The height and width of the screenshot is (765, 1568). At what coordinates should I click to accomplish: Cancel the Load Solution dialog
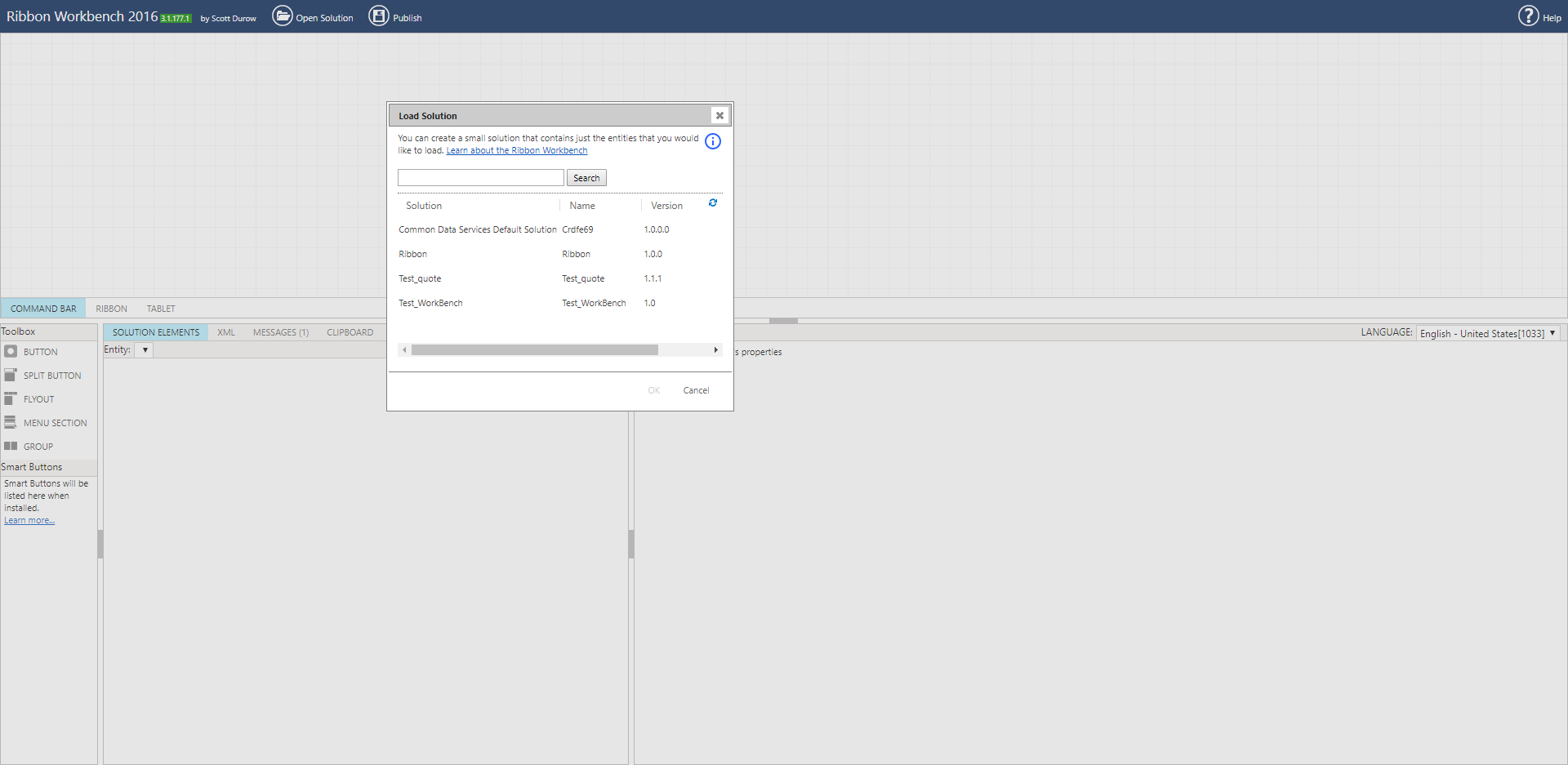coord(696,390)
